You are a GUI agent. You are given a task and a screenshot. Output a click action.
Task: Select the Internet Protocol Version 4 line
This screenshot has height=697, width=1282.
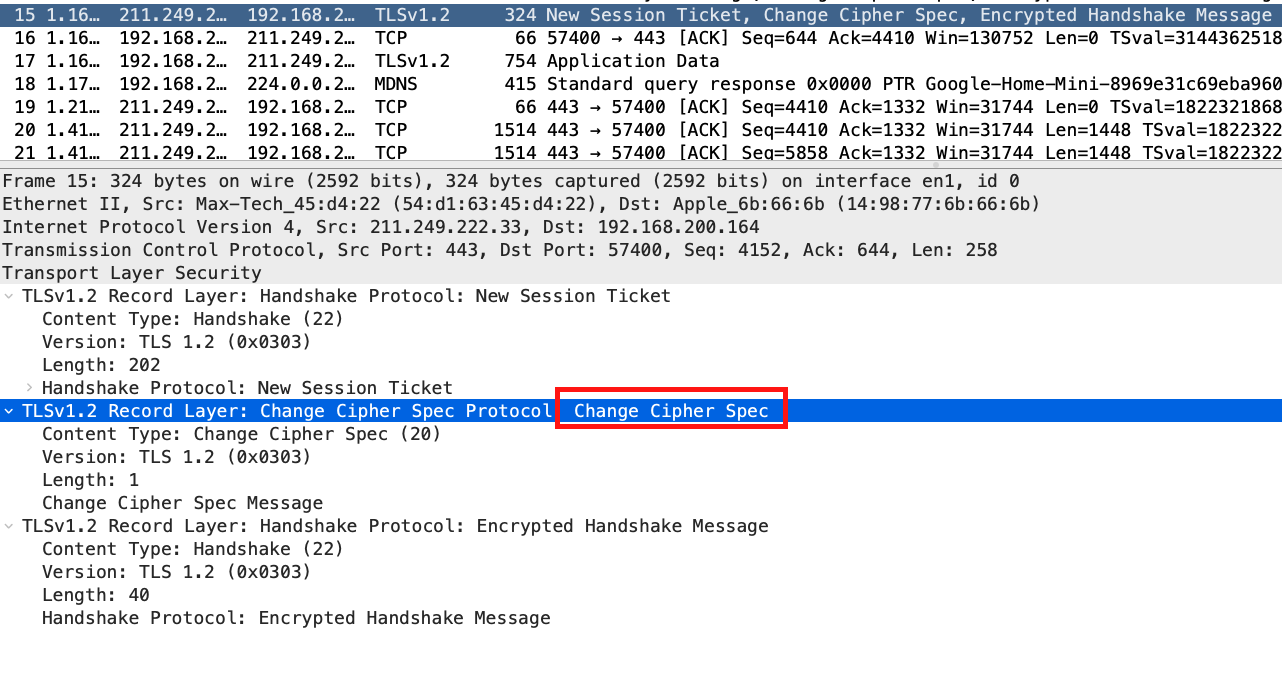380,227
